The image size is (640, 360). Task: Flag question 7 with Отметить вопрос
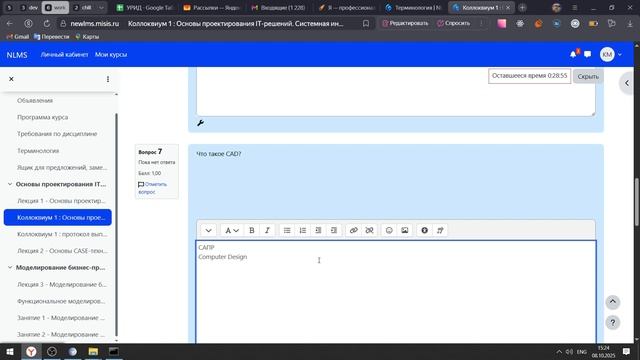[152, 188]
